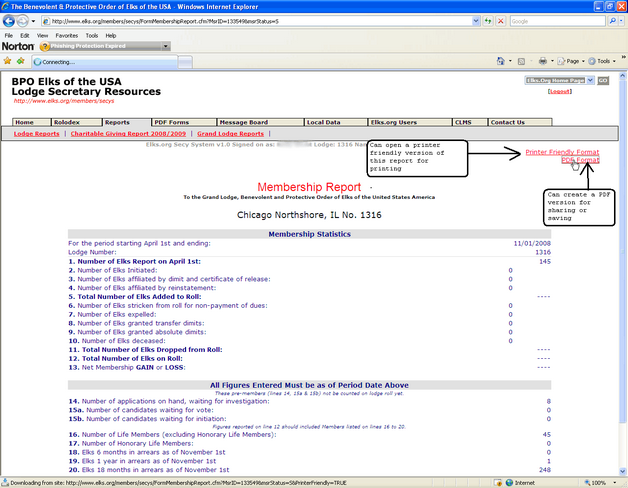Open the Favorites menu
This screenshot has height=488, width=628.
(66, 35)
